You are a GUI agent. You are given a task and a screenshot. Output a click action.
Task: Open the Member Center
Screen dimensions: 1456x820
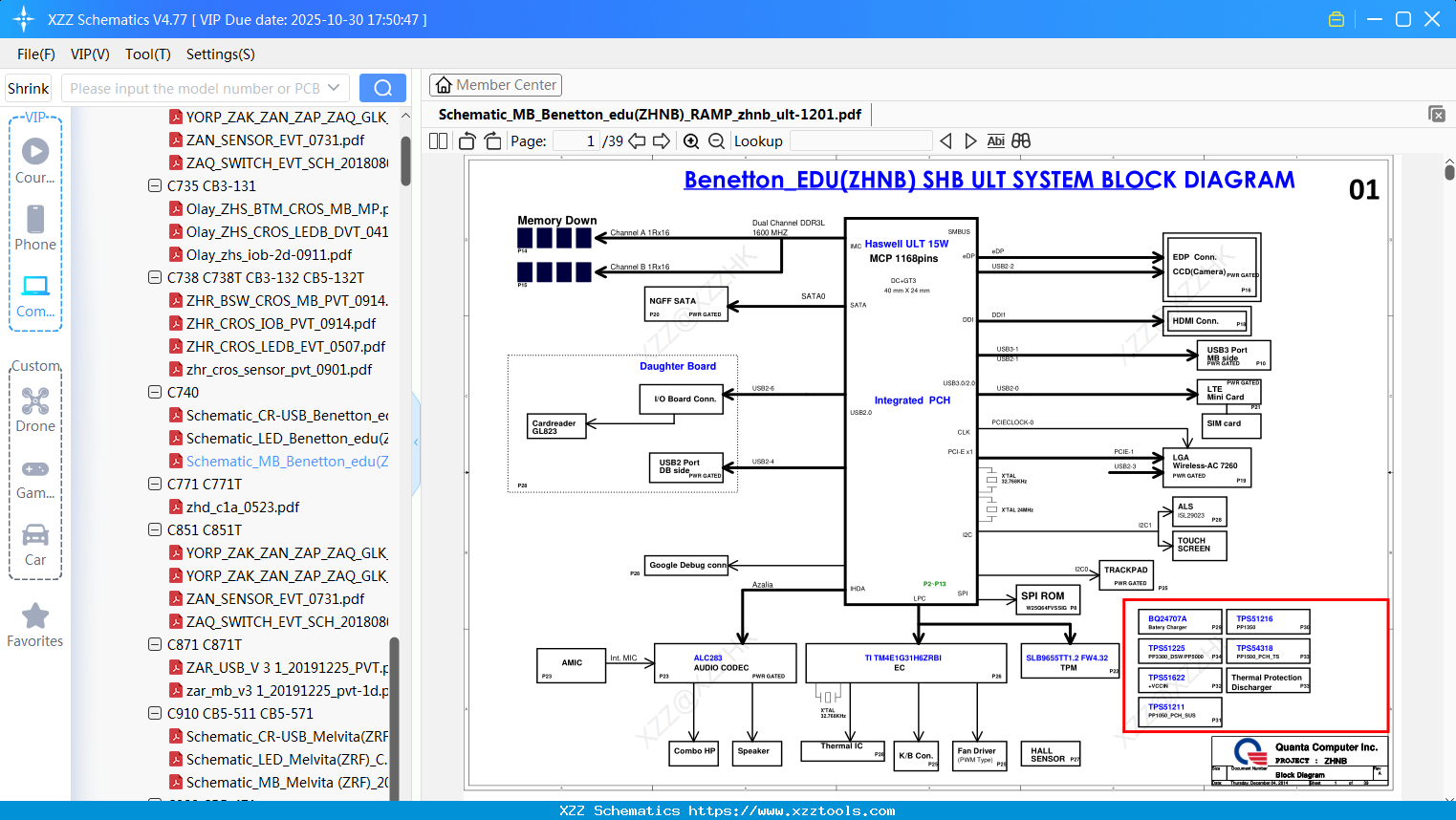(x=495, y=85)
